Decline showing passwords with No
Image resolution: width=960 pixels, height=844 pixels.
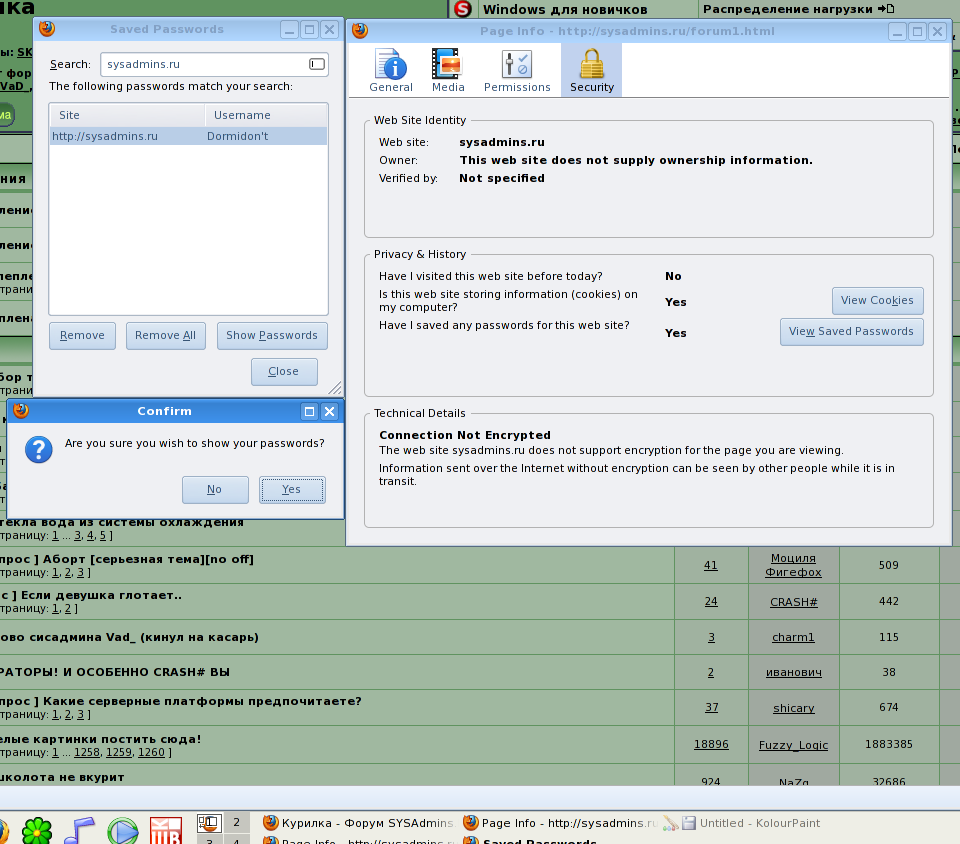[215, 490]
